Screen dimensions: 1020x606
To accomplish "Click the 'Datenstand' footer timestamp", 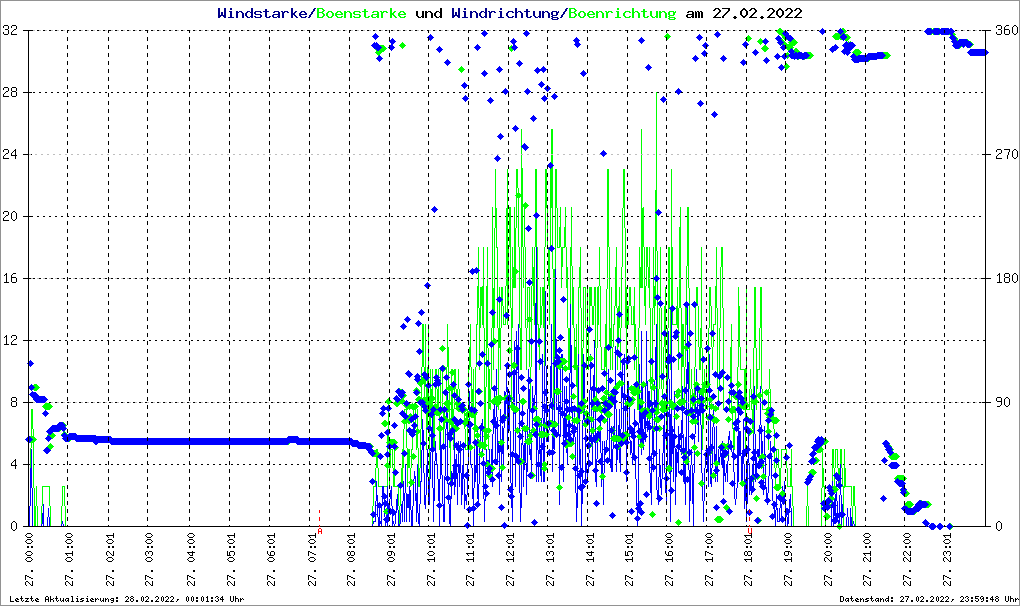I will (x=927, y=599).
